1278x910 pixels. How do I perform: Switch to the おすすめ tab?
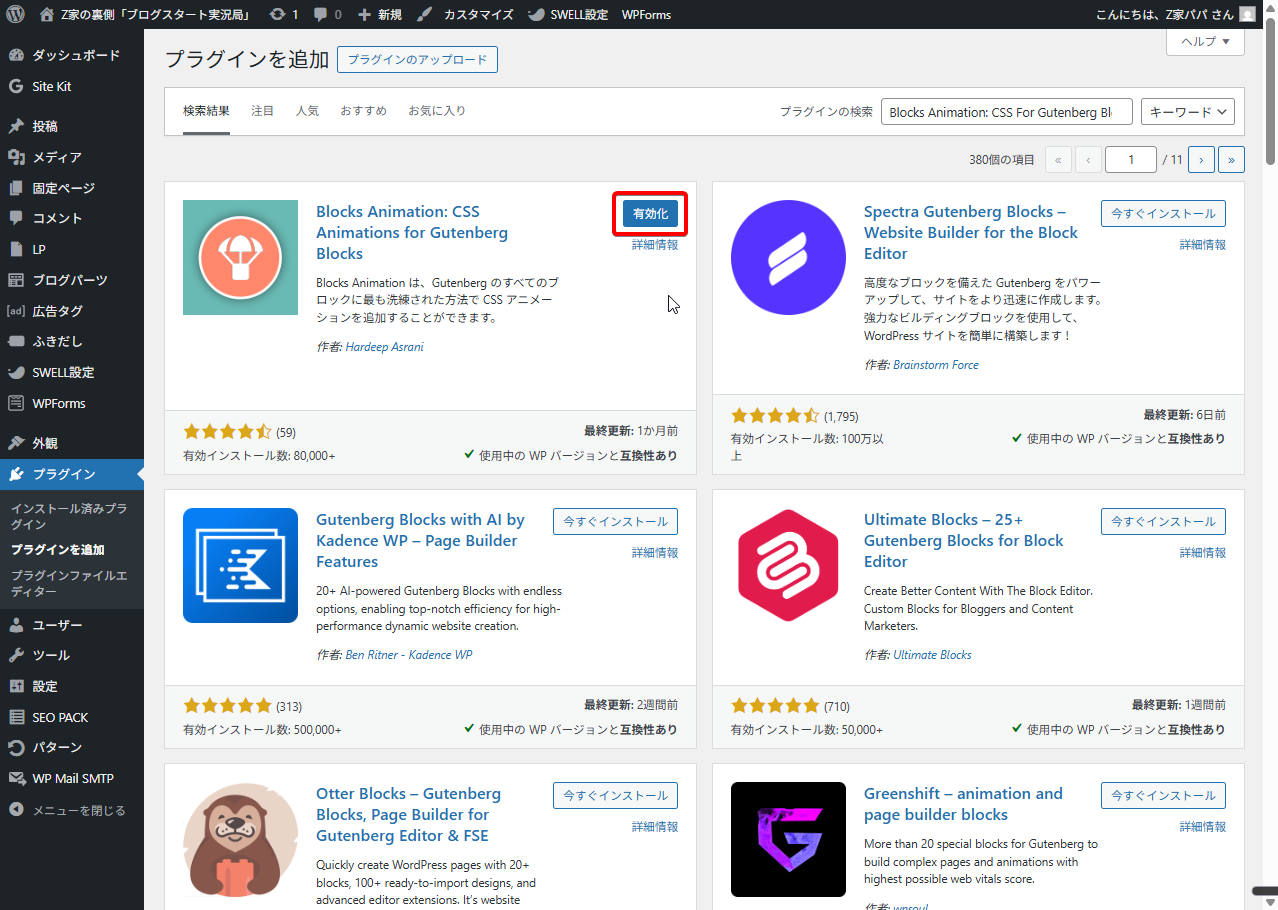pos(363,111)
